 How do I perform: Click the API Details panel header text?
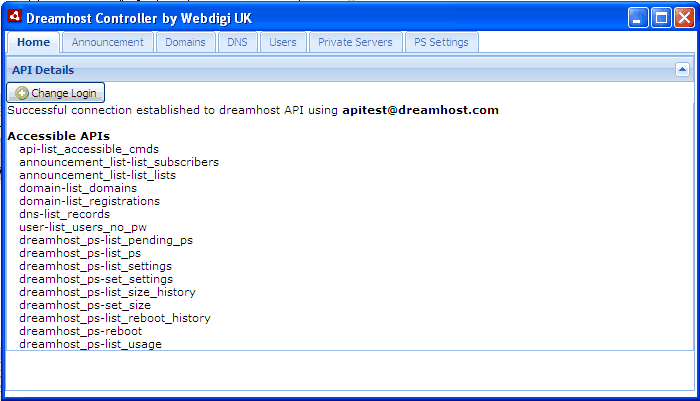tap(43, 70)
